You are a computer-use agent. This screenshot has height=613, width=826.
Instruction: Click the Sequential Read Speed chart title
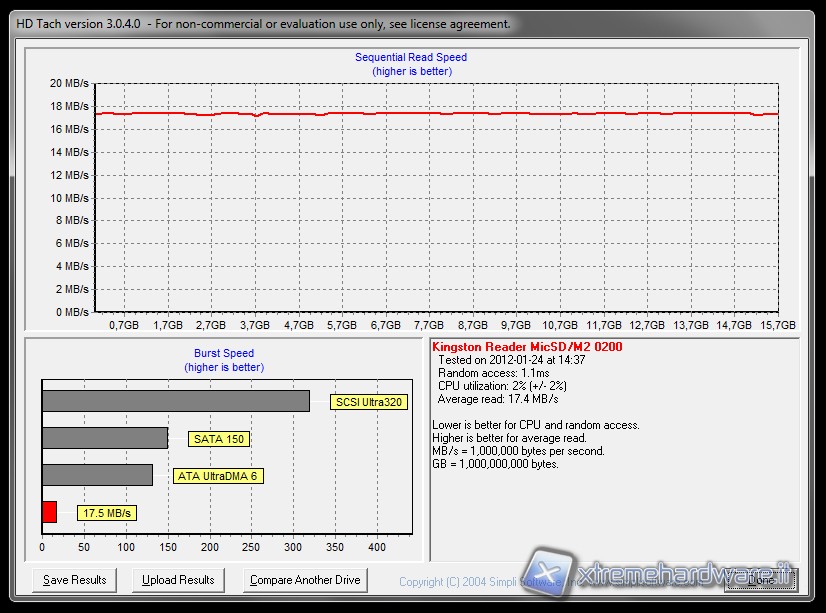(411, 58)
